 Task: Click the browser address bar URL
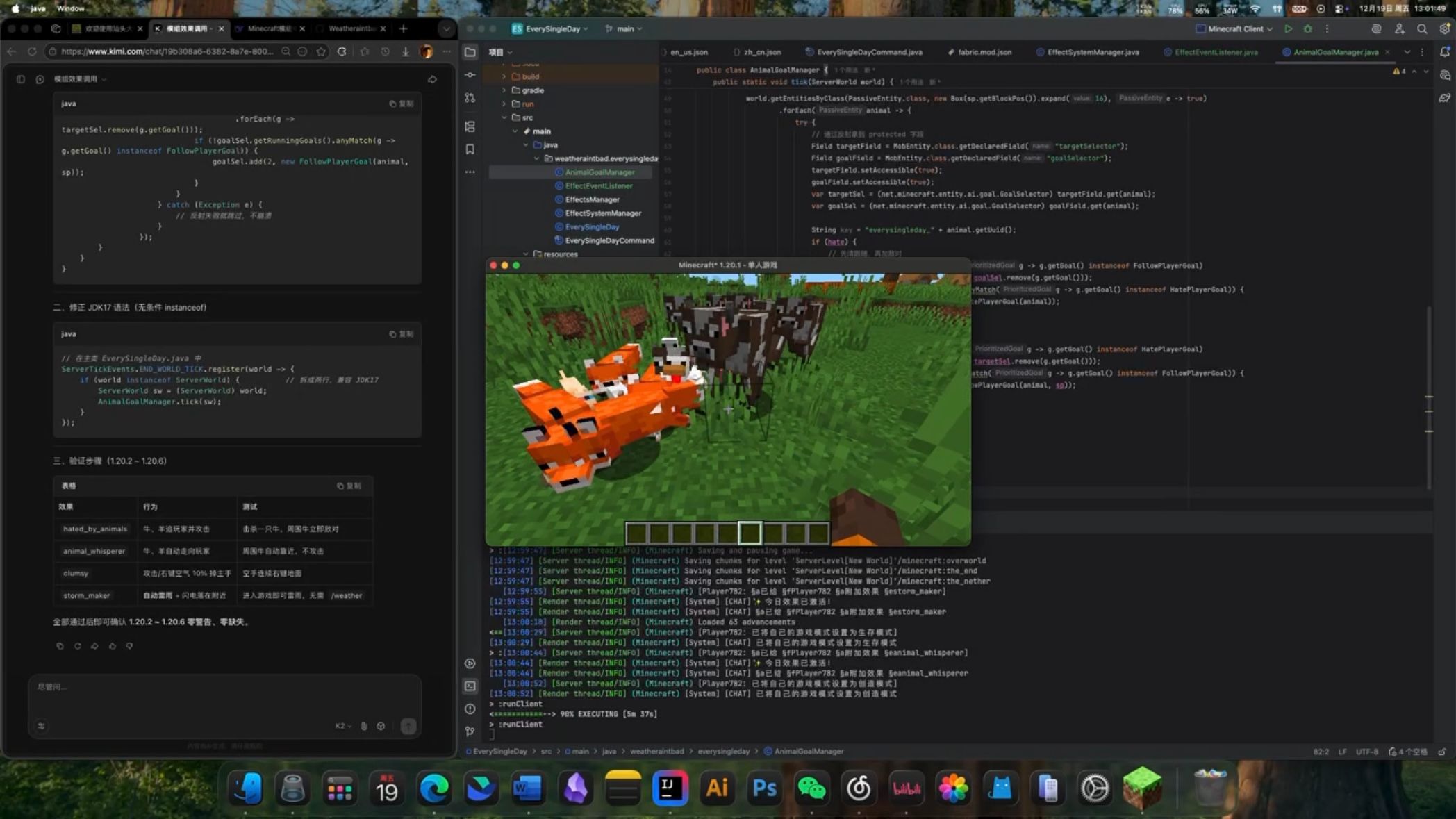pos(167,51)
